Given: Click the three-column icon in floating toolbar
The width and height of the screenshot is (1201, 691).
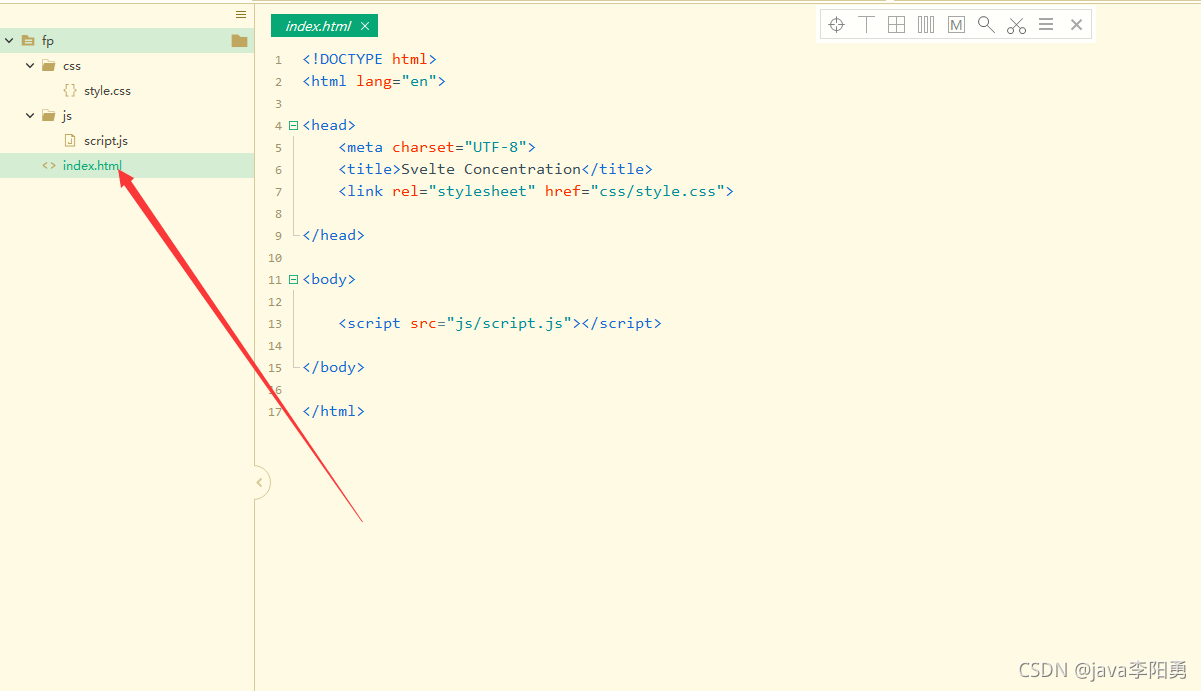Looking at the screenshot, I should click(926, 25).
